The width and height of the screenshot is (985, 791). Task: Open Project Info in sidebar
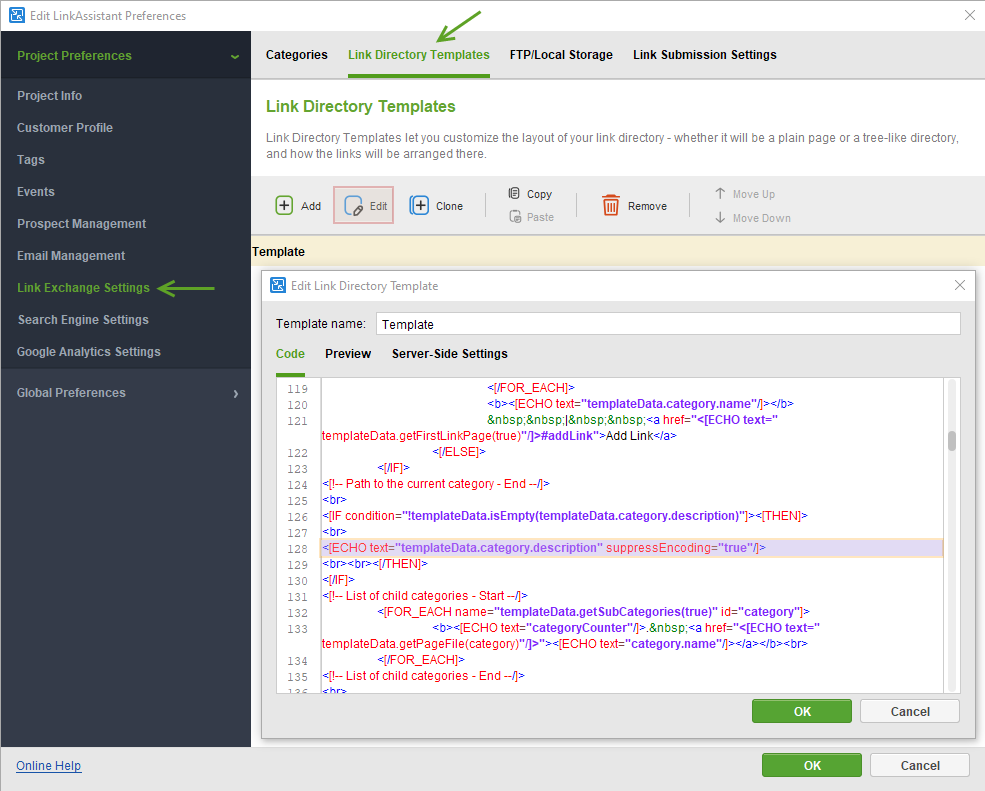pos(50,95)
